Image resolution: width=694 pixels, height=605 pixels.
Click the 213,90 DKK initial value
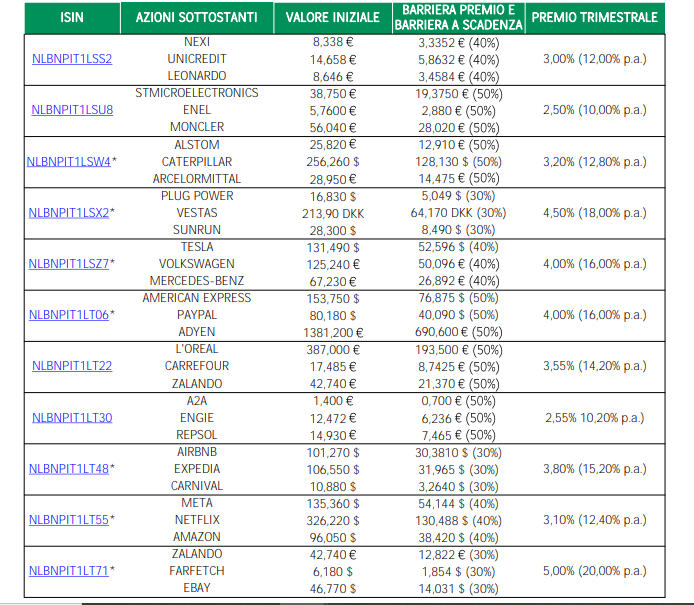[x=333, y=214]
